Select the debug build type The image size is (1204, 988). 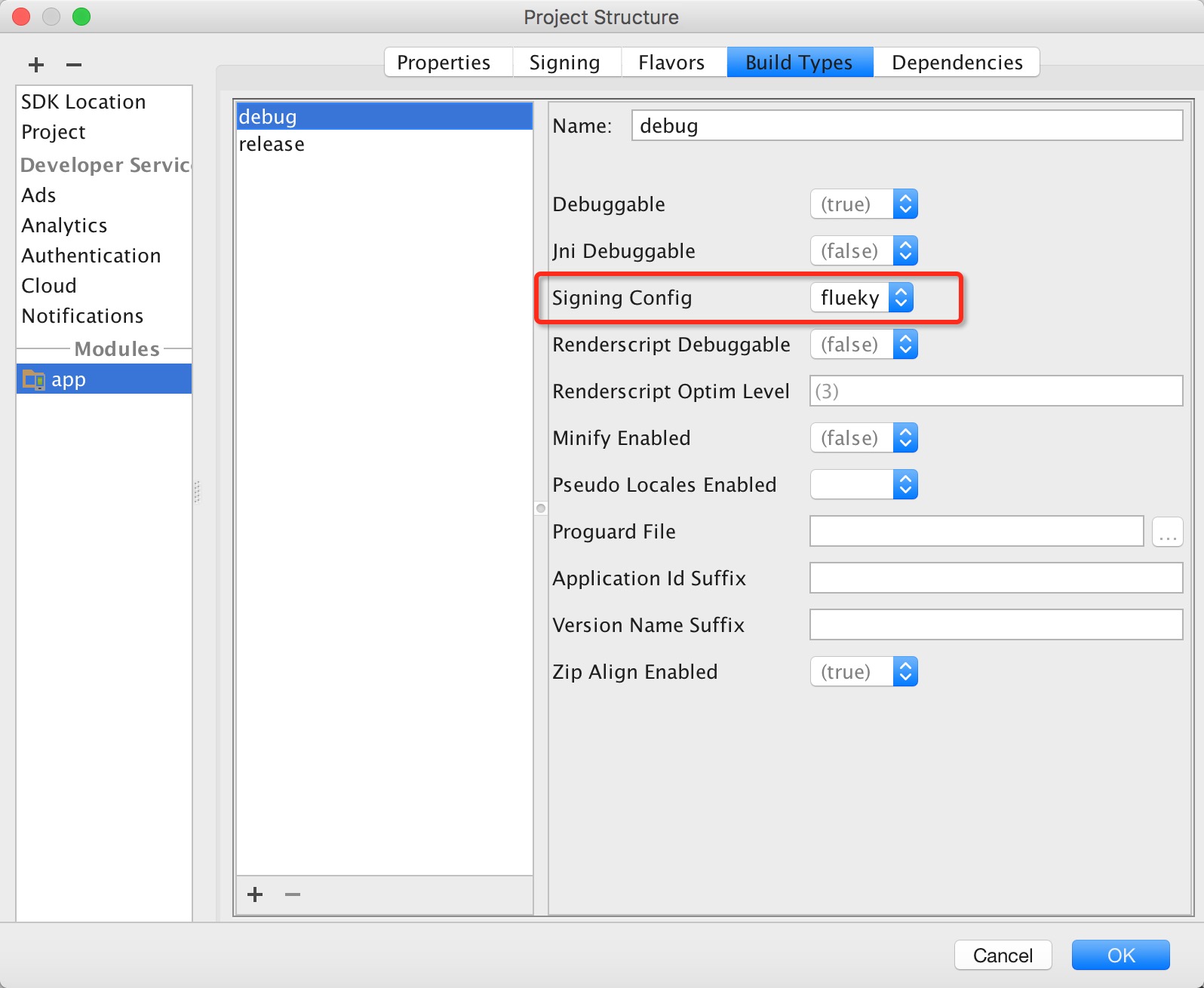(385, 116)
